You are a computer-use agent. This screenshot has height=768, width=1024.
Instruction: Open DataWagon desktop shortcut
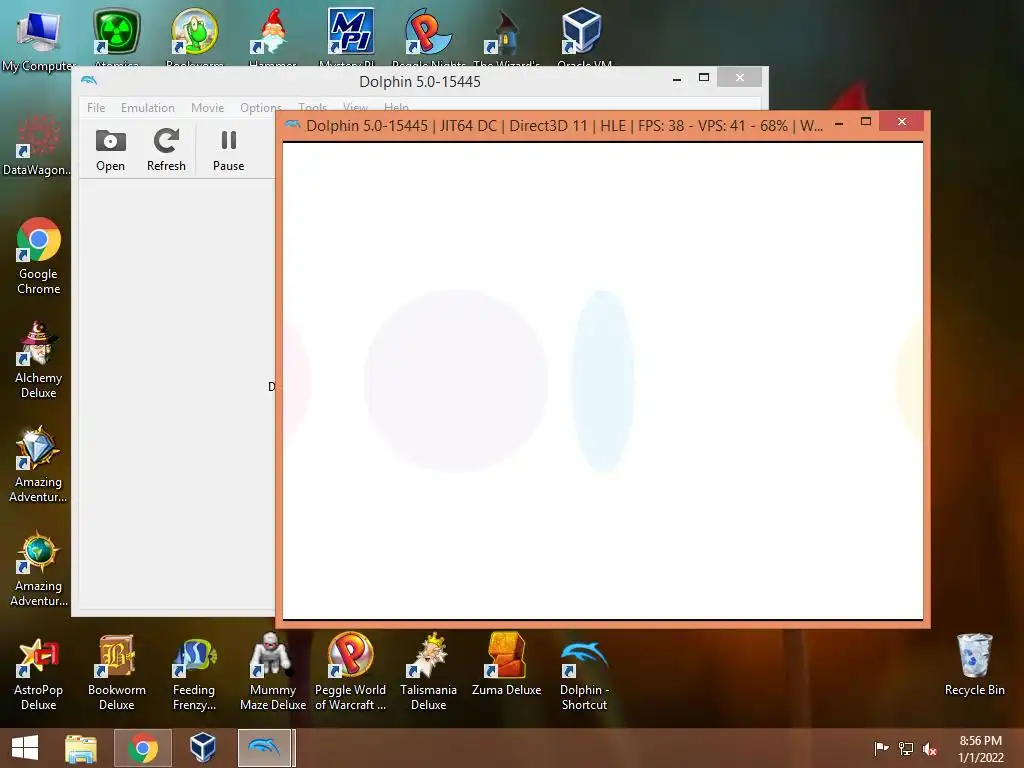[37, 145]
